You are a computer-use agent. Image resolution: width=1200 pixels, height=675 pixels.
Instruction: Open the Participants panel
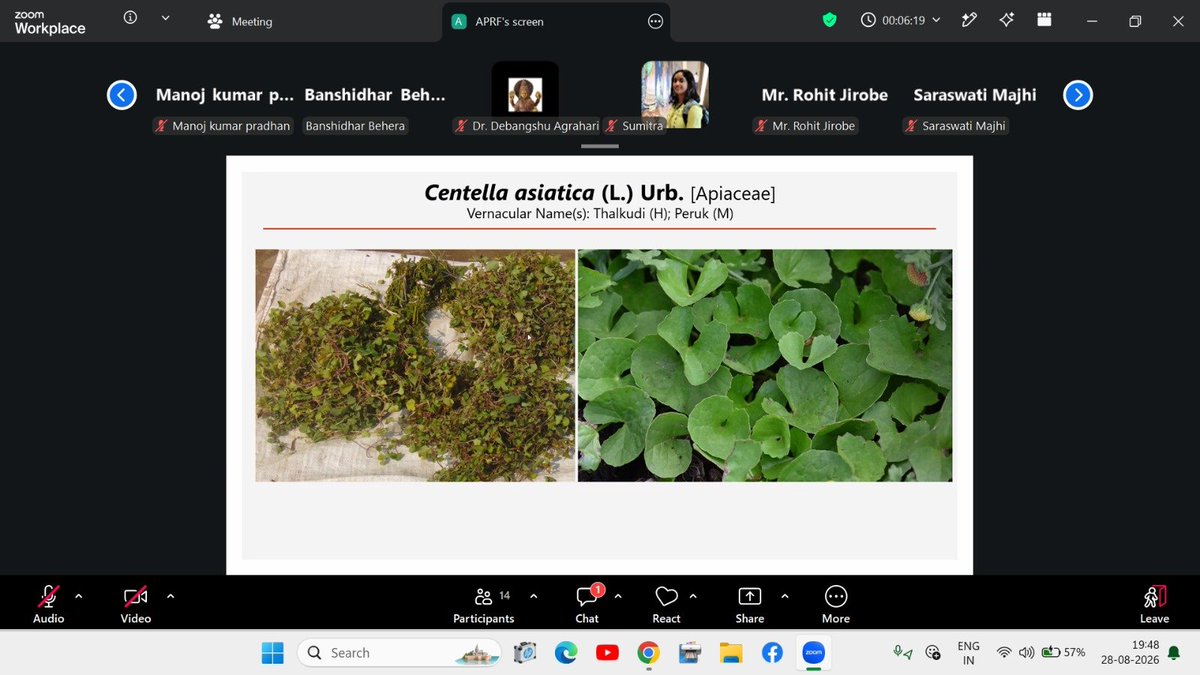484,604
